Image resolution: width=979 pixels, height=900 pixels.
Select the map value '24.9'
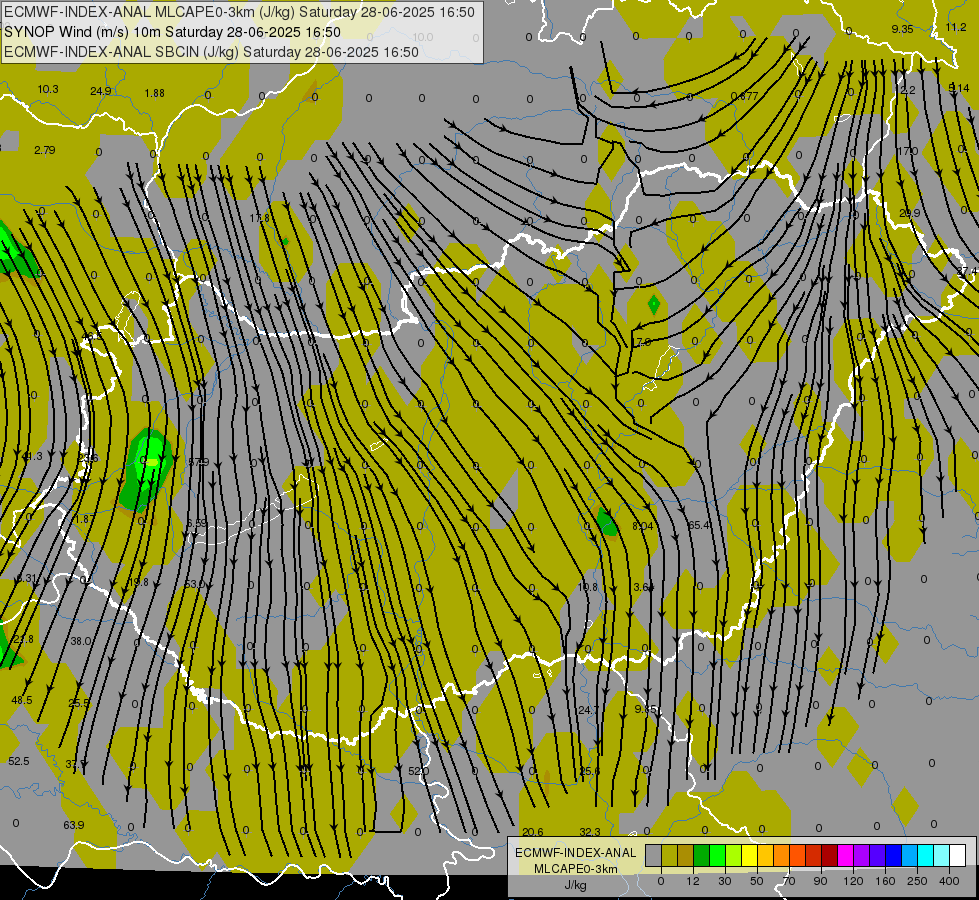(x=101, y=91)
